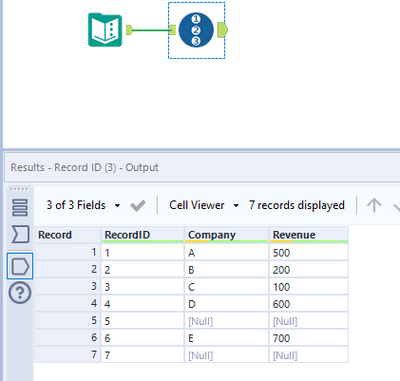Screen dimensions: 400x381
Task: Show the messages list view icon
Action: (20, 207)
